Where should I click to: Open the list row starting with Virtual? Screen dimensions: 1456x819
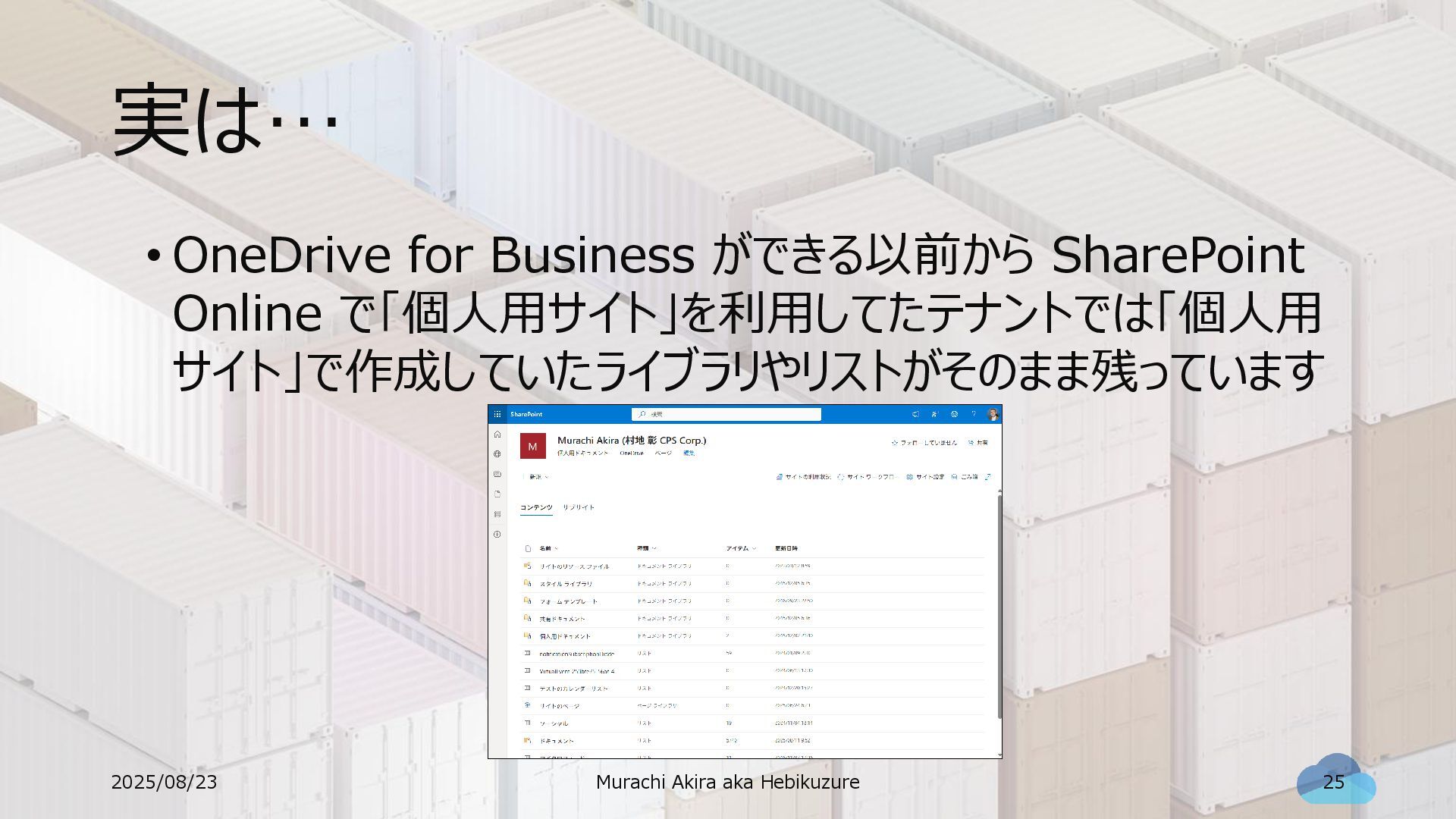(x=577, y=671)
